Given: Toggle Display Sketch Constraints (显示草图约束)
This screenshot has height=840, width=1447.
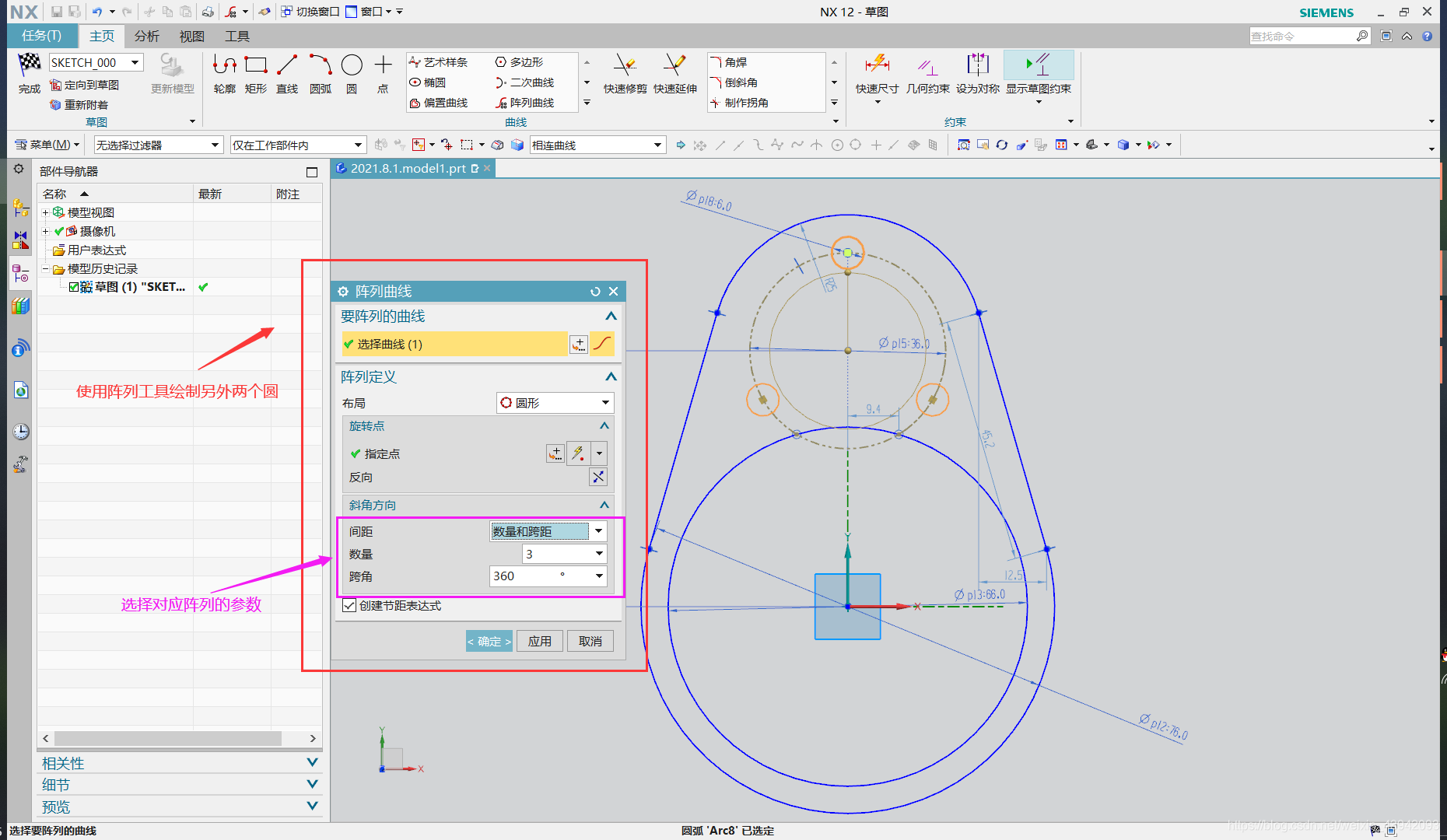Looking at the screenshot, I should [1039, 74].
